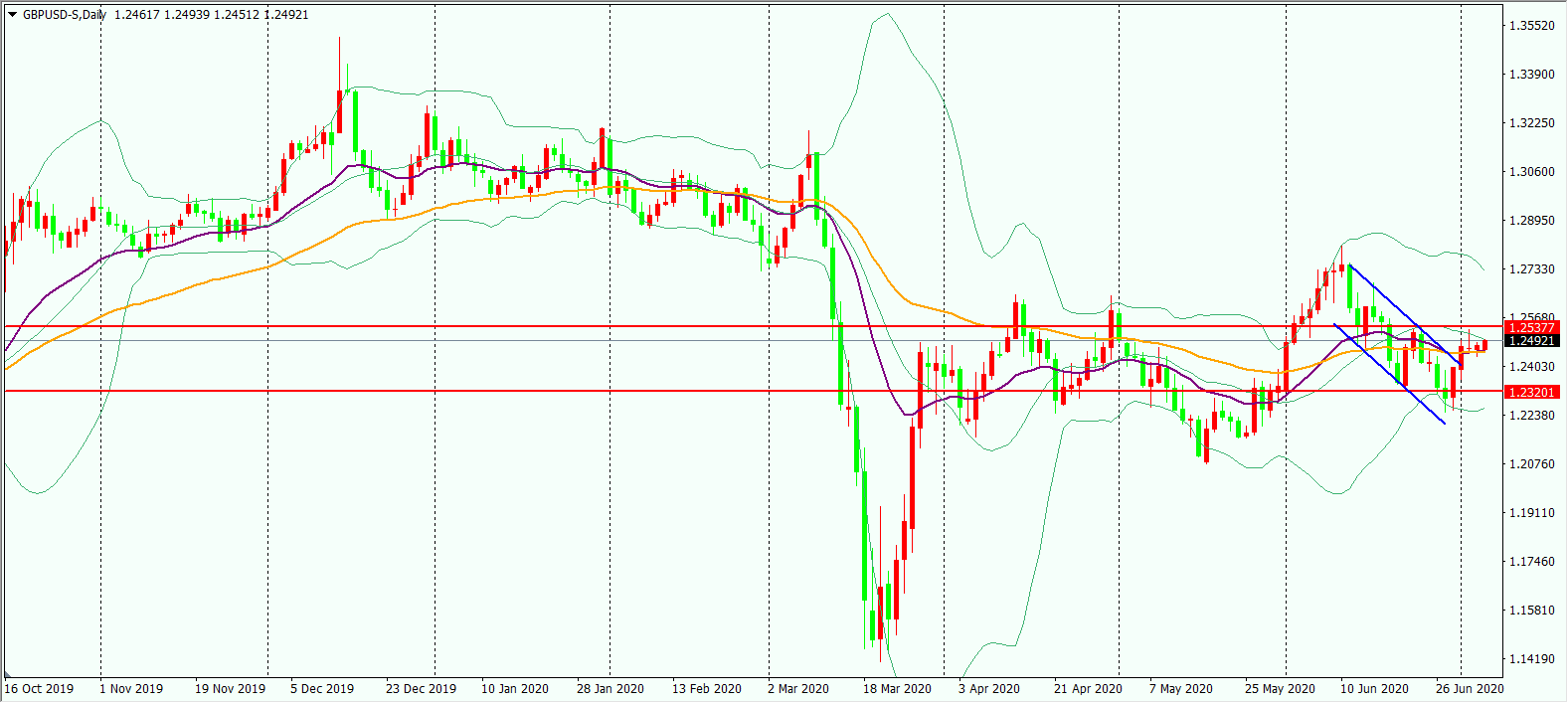Screen dimensions: 1568x703
Task: Click the 1.20760 price scale label
Action: (x=1531, y=463)
